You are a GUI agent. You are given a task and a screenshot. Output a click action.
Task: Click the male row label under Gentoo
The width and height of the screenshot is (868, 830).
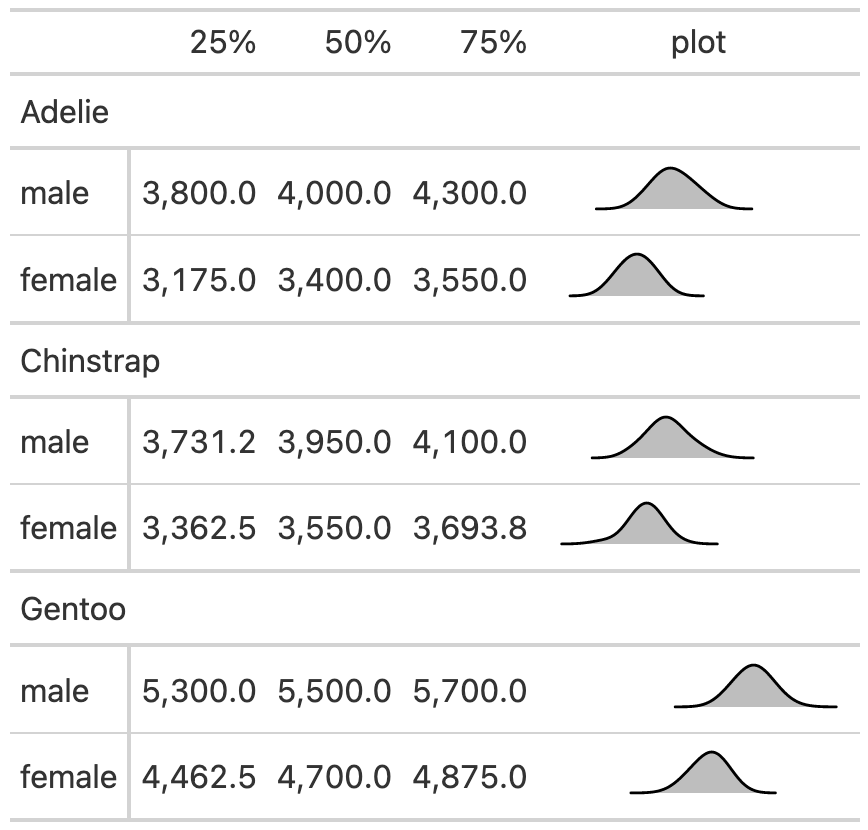click(54, 691)
